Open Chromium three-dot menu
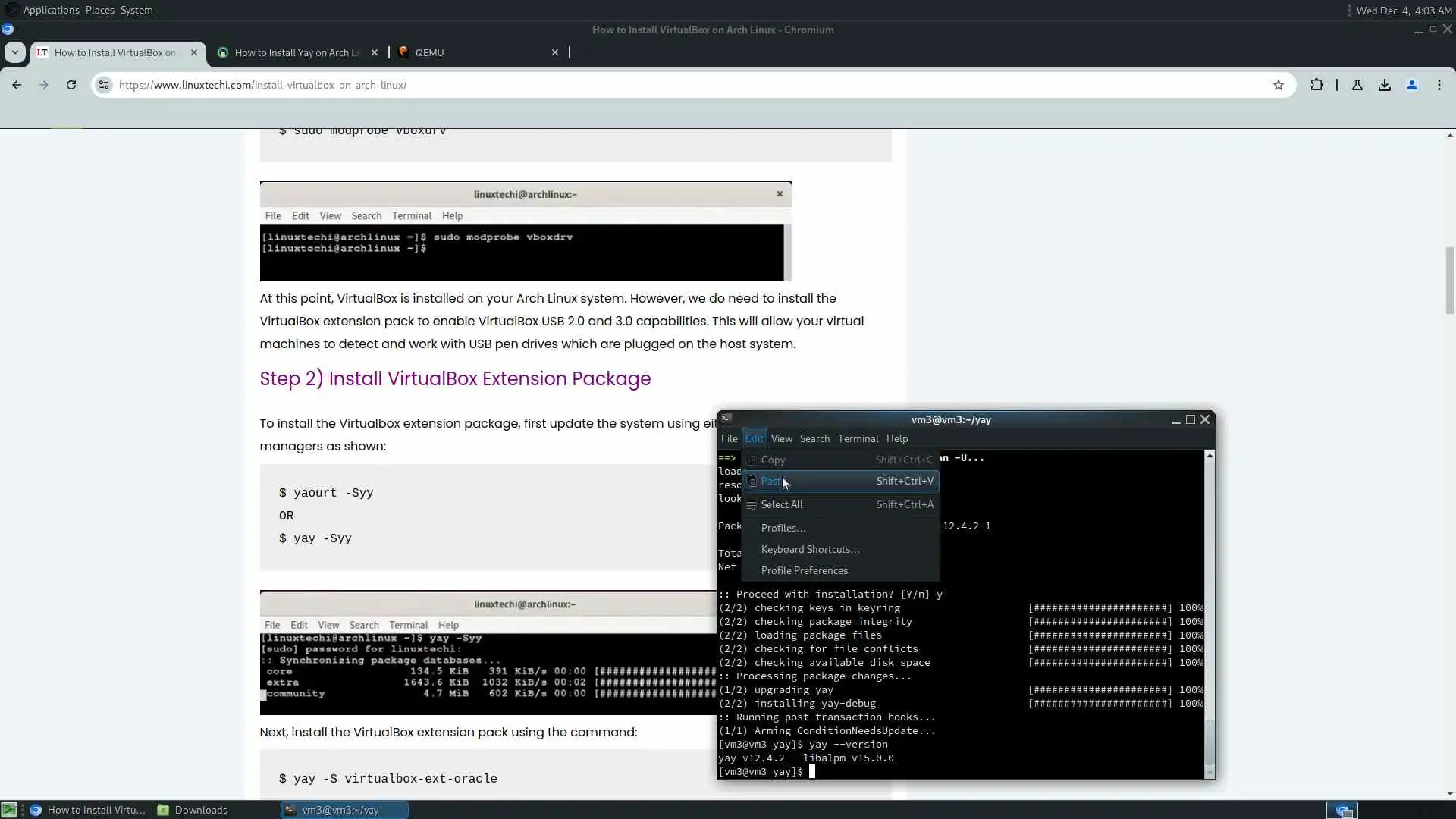Image resolution: width=1456 pixels, height=819 pixels. (1439, 85)
